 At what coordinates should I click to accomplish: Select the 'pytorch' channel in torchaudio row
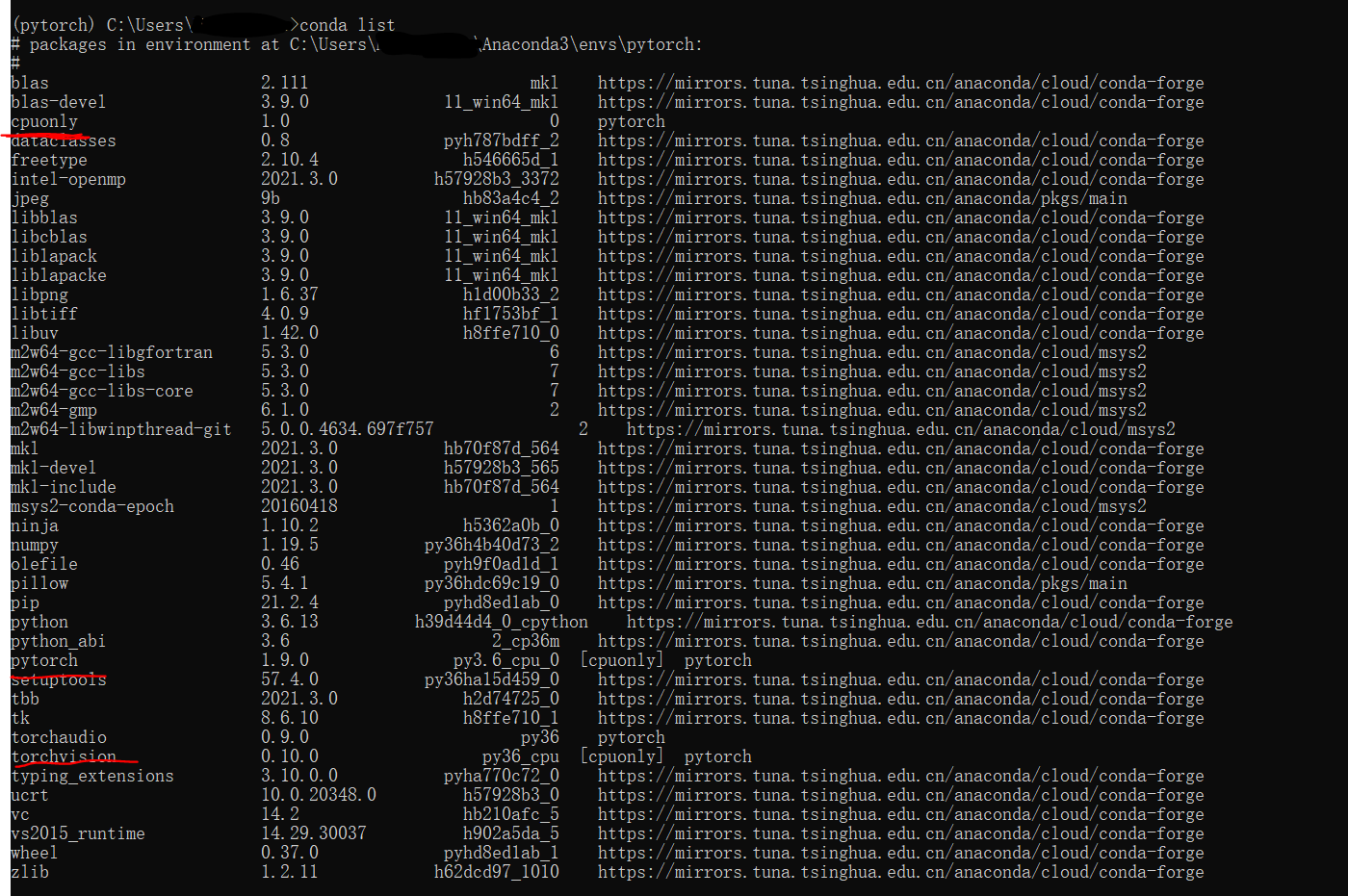click(x=632, y=737)
